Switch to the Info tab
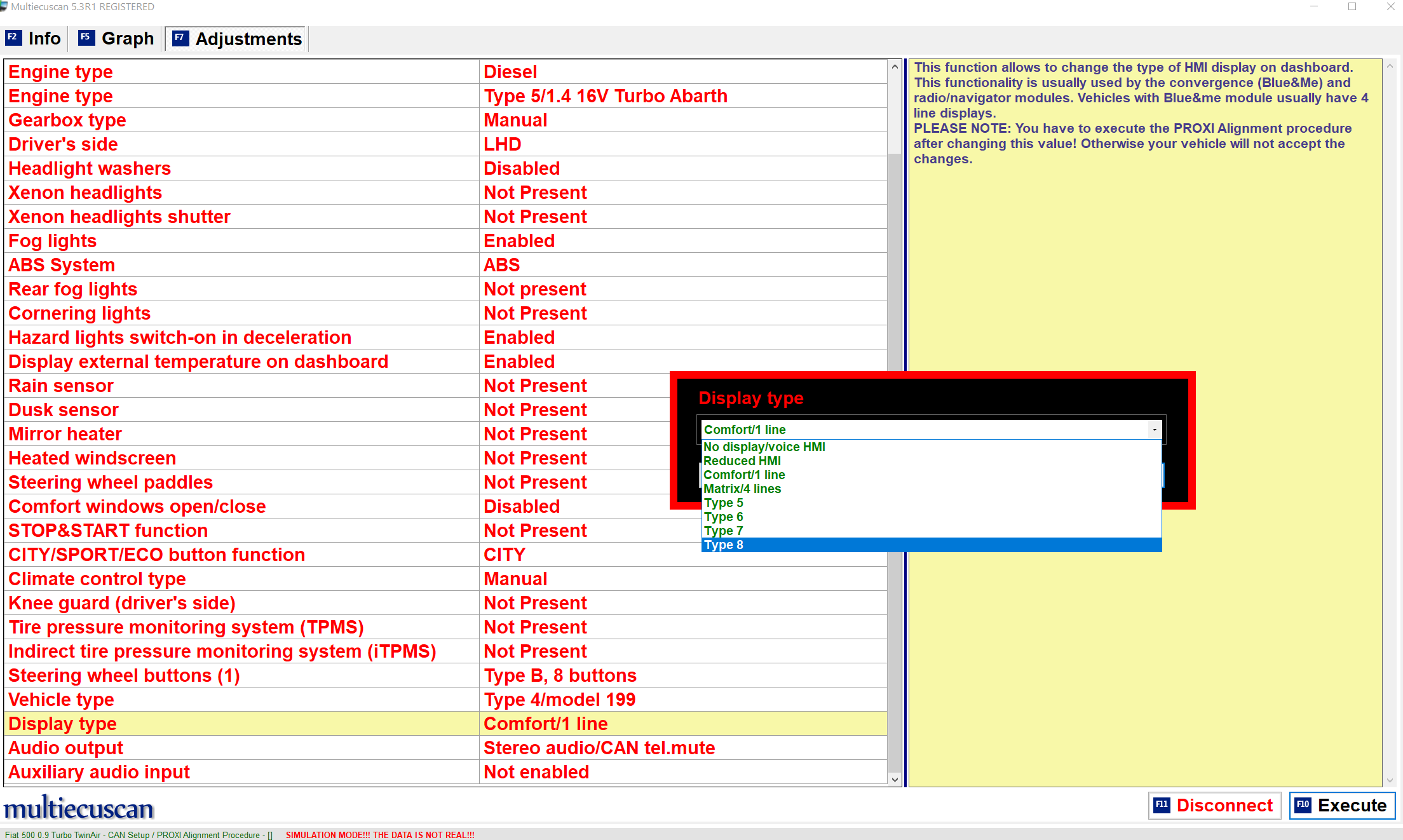1403x840 pixels. (34, 38)
